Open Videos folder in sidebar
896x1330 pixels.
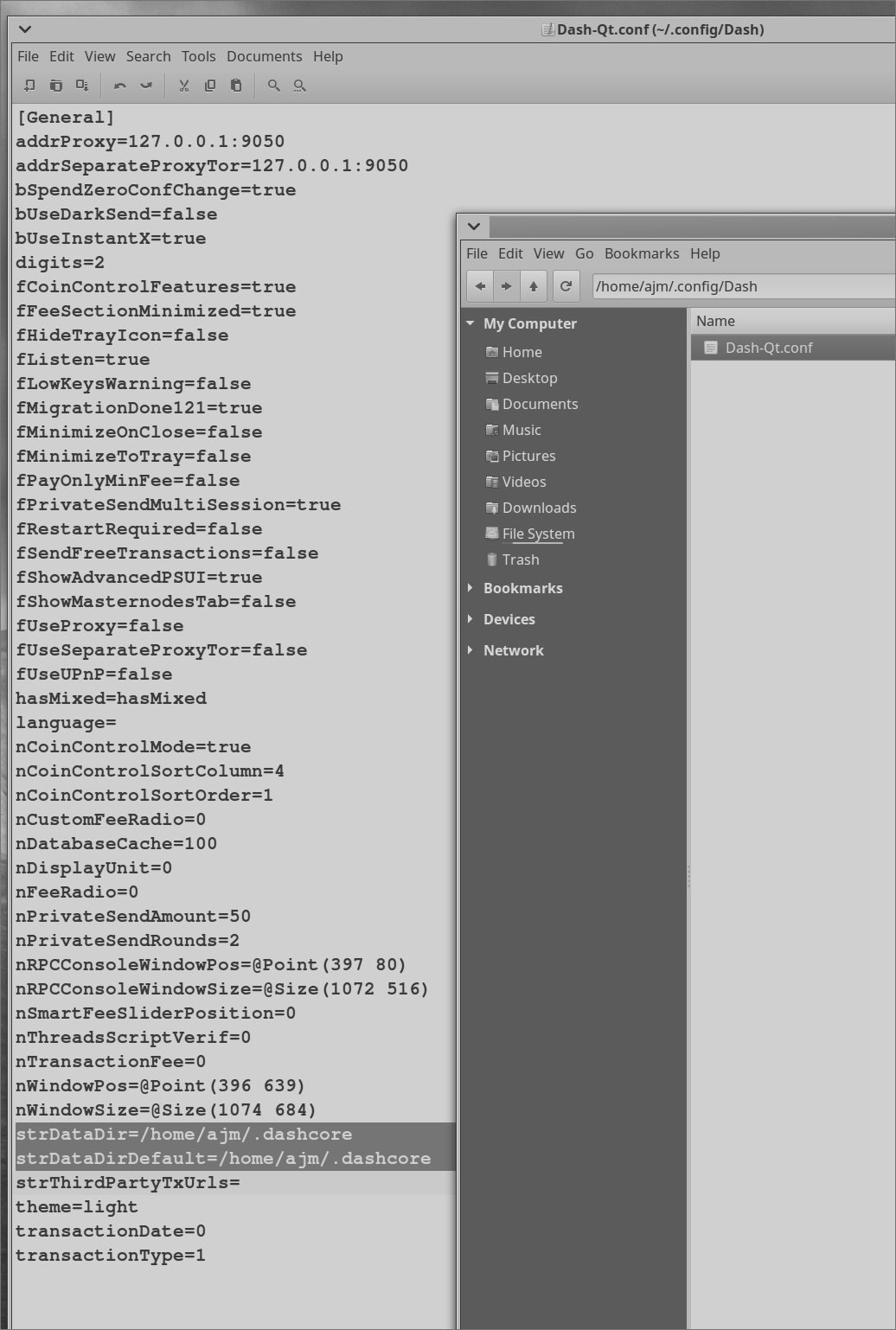pos(515,482)
